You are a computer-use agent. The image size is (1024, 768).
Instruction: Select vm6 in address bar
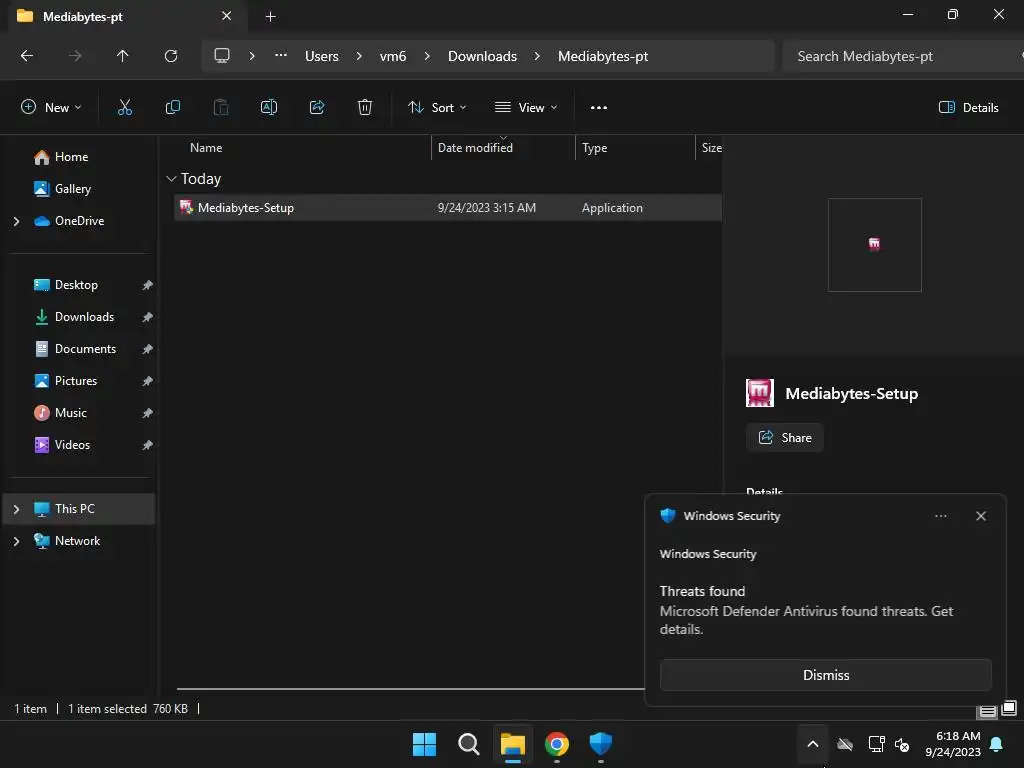point(393,56)
